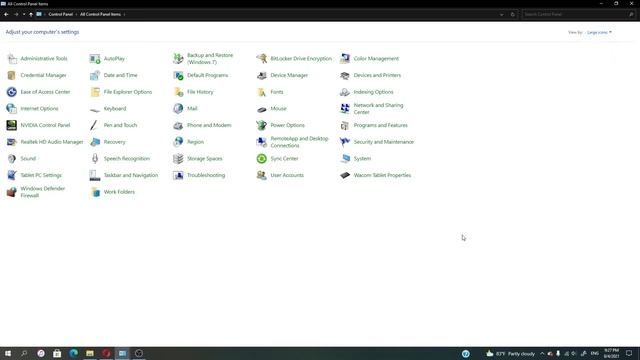Open the Fonts icon
The image size is (640, 360).
click(262, 92)
